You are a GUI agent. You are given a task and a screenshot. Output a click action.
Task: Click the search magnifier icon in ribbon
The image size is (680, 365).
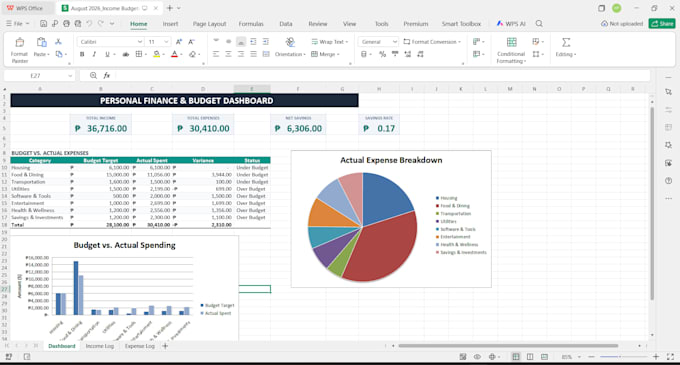[x=539, y=24]
